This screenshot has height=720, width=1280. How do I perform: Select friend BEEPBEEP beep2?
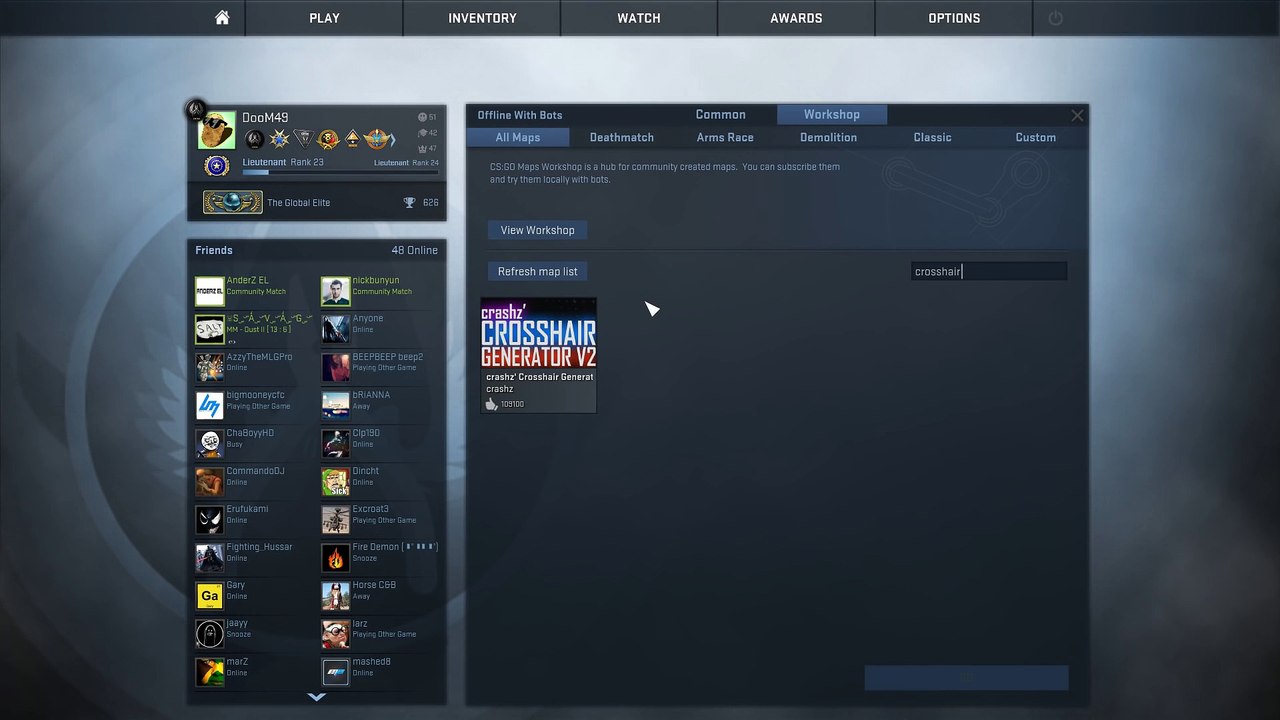pos(380,367)
